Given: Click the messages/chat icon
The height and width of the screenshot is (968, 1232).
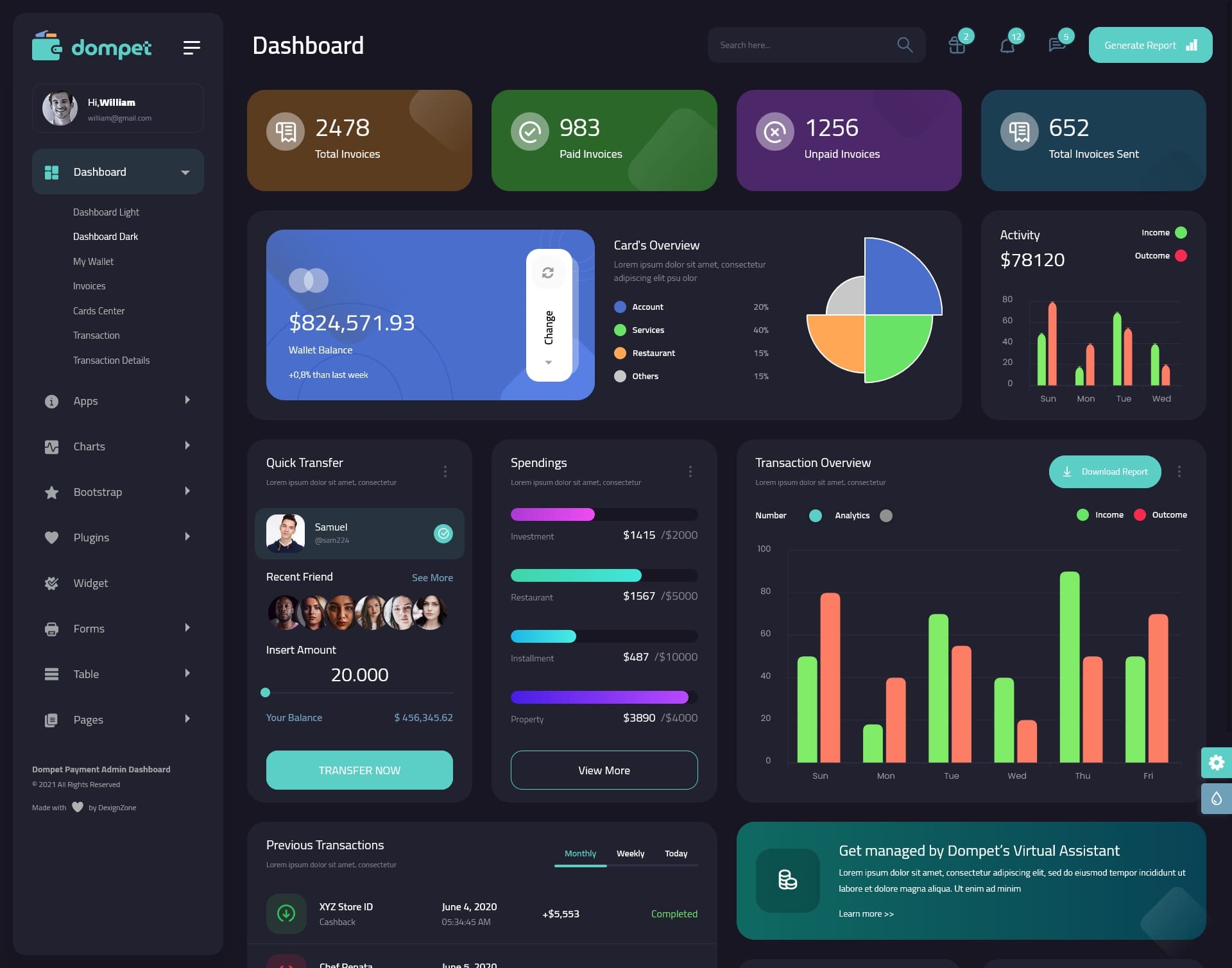Looking at the screenshot, I should pos(1056,44).
